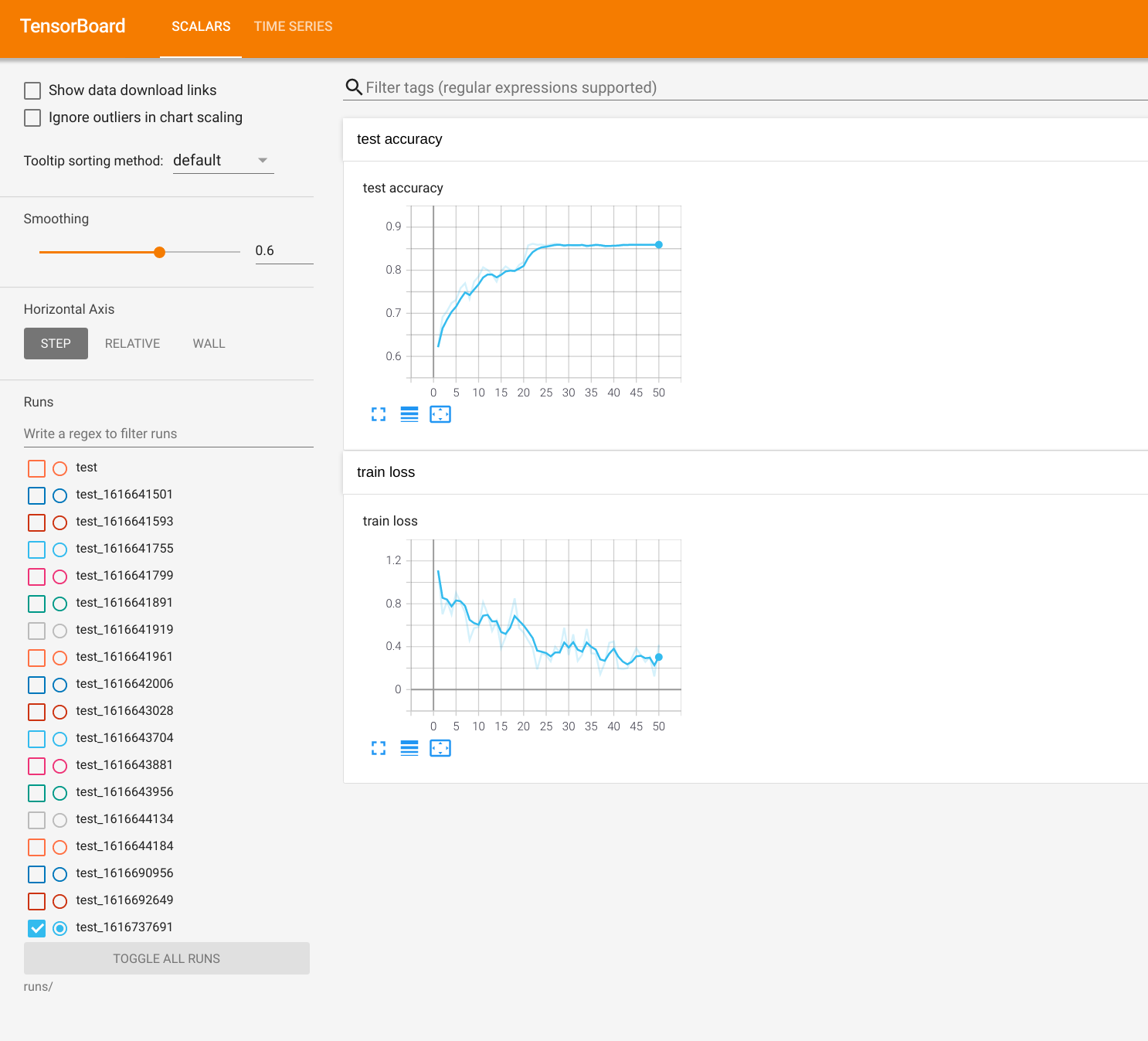Open the Scalars tab
1148x1041 pixels.
point(201,26)
